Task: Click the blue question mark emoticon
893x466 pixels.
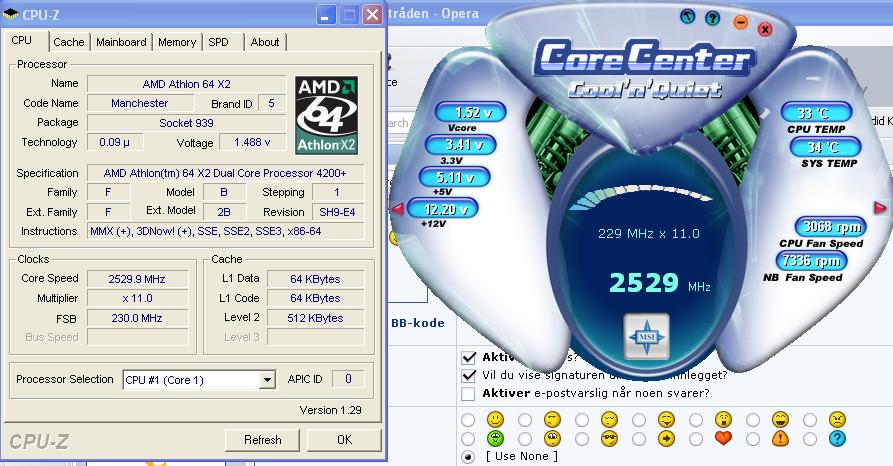Action: point(837,439)
